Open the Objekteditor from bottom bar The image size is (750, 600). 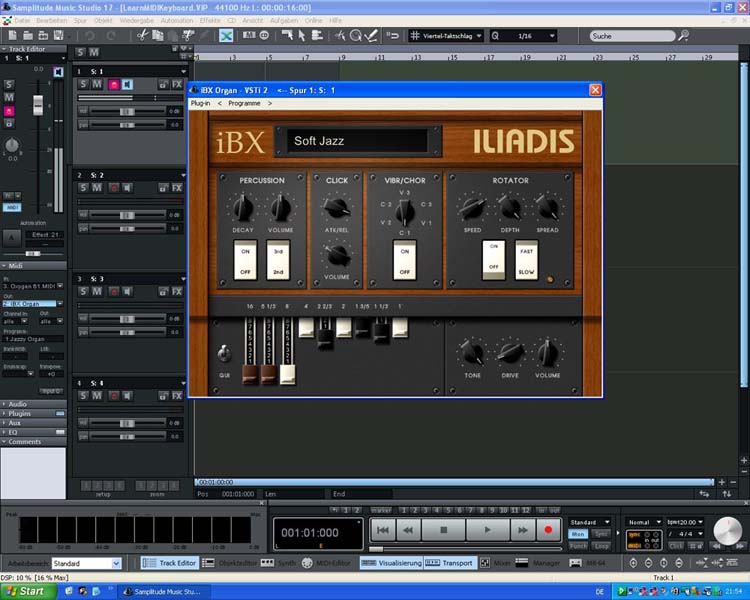click(230, 563)
